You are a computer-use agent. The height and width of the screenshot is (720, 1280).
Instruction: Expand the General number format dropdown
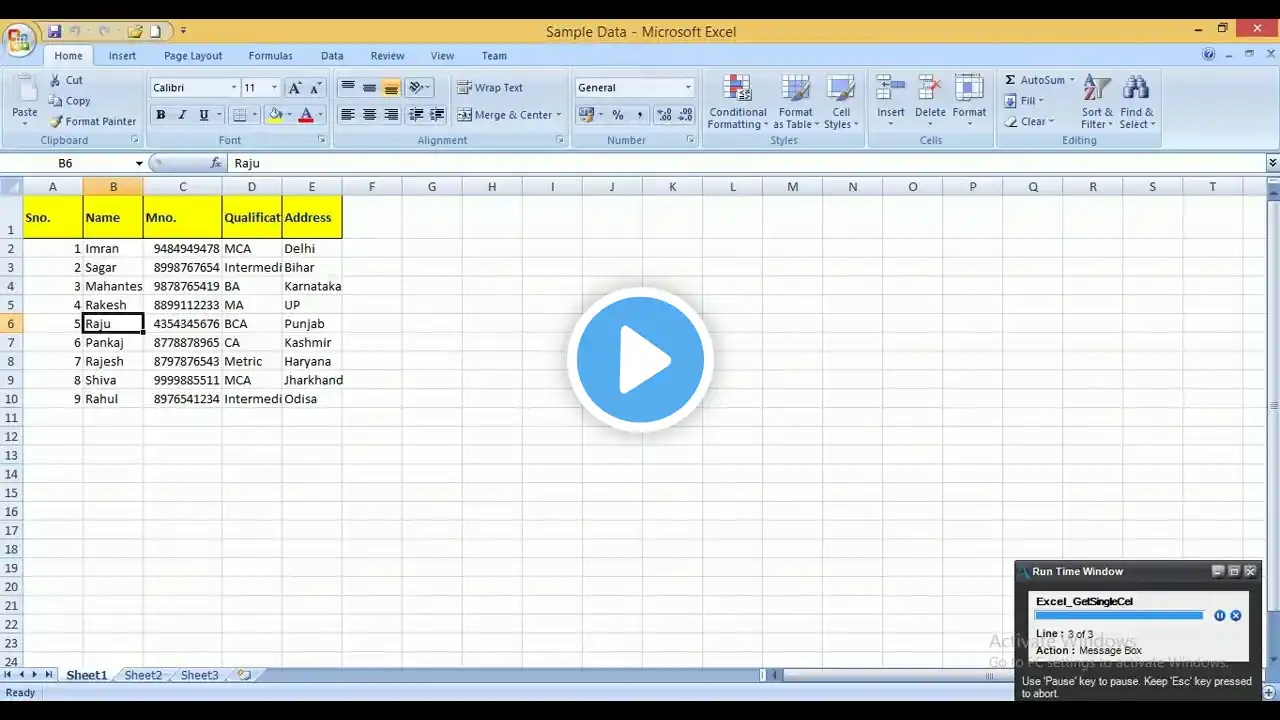688,88
